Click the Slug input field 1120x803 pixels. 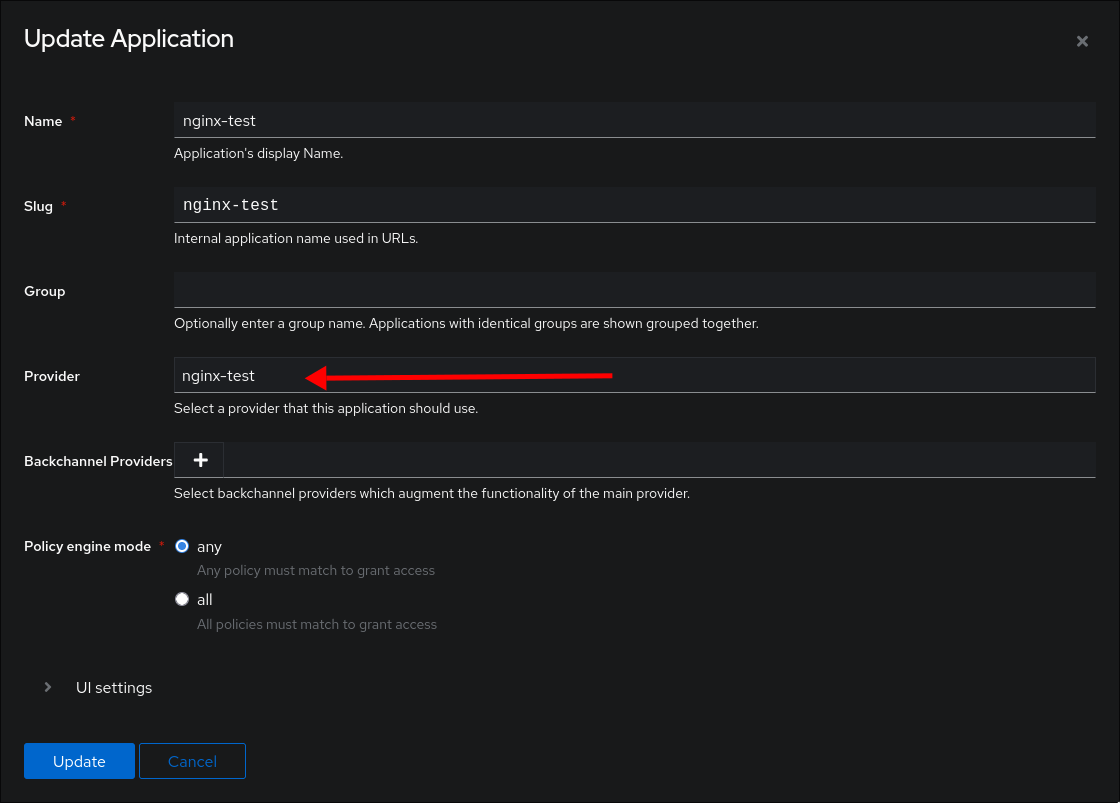(634, 205)
